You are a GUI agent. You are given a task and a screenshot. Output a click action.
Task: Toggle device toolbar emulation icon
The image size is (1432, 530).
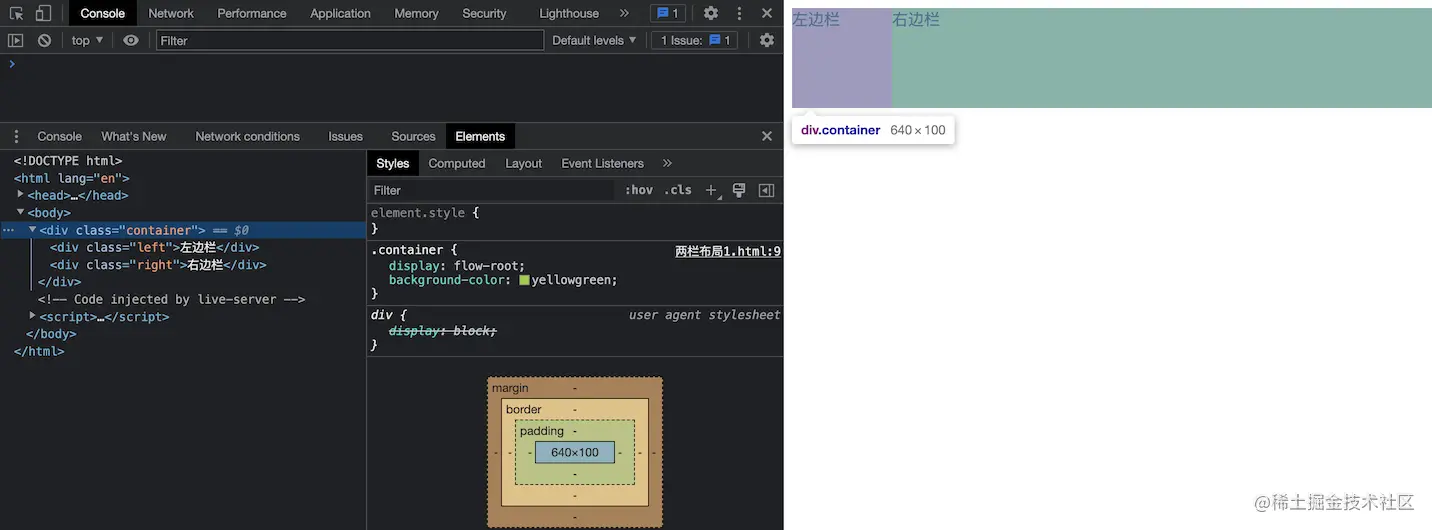43,13
